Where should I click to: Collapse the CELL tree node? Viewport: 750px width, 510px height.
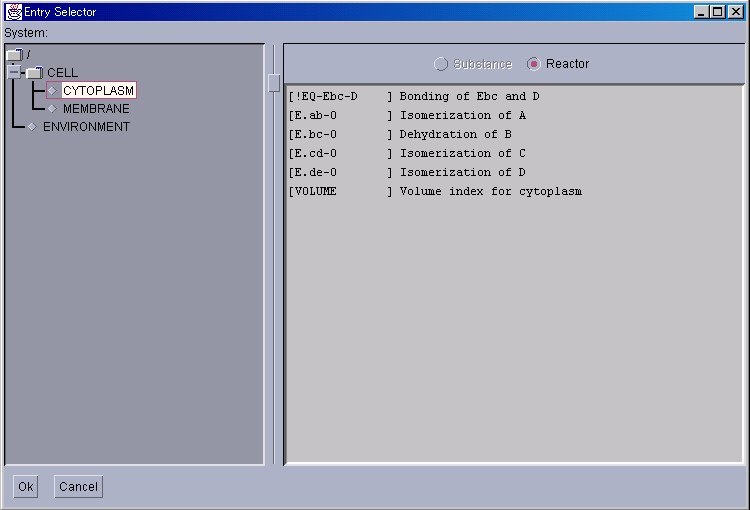tap(13, 73)
